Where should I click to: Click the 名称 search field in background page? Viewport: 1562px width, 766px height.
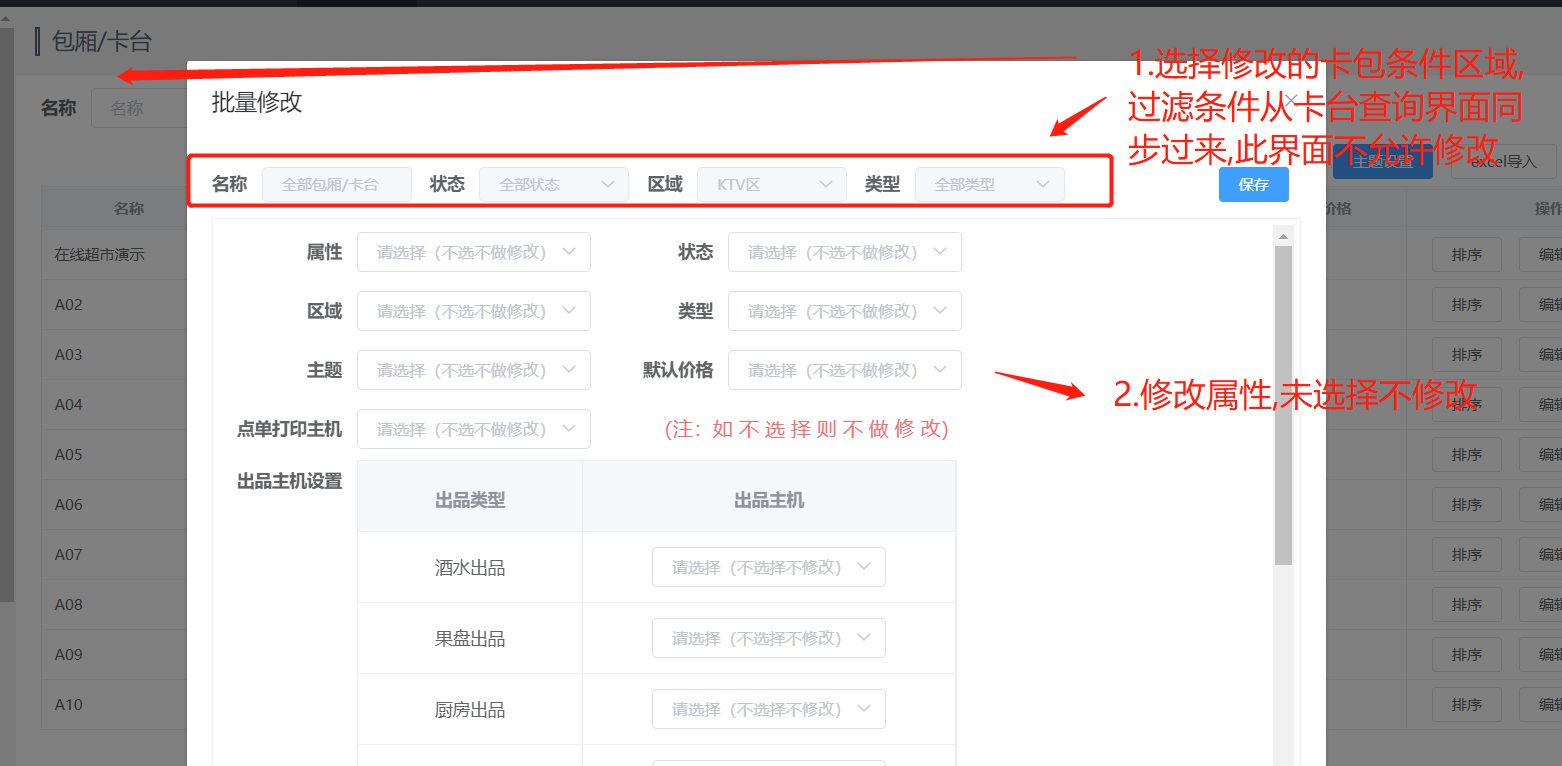click(139, 108)
